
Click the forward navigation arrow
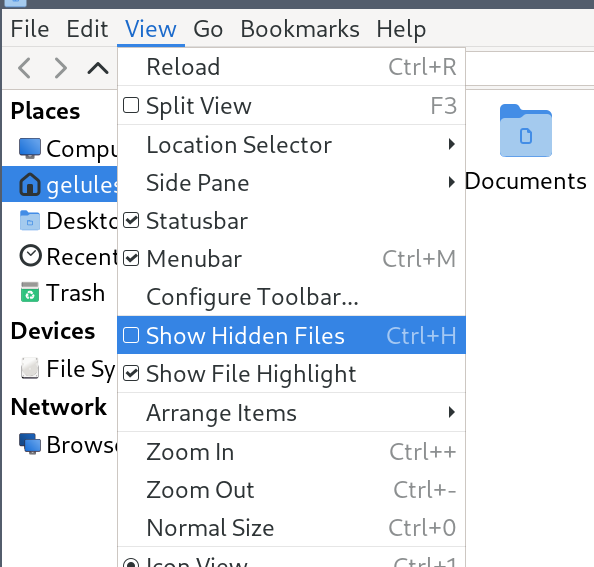[61, 68]
